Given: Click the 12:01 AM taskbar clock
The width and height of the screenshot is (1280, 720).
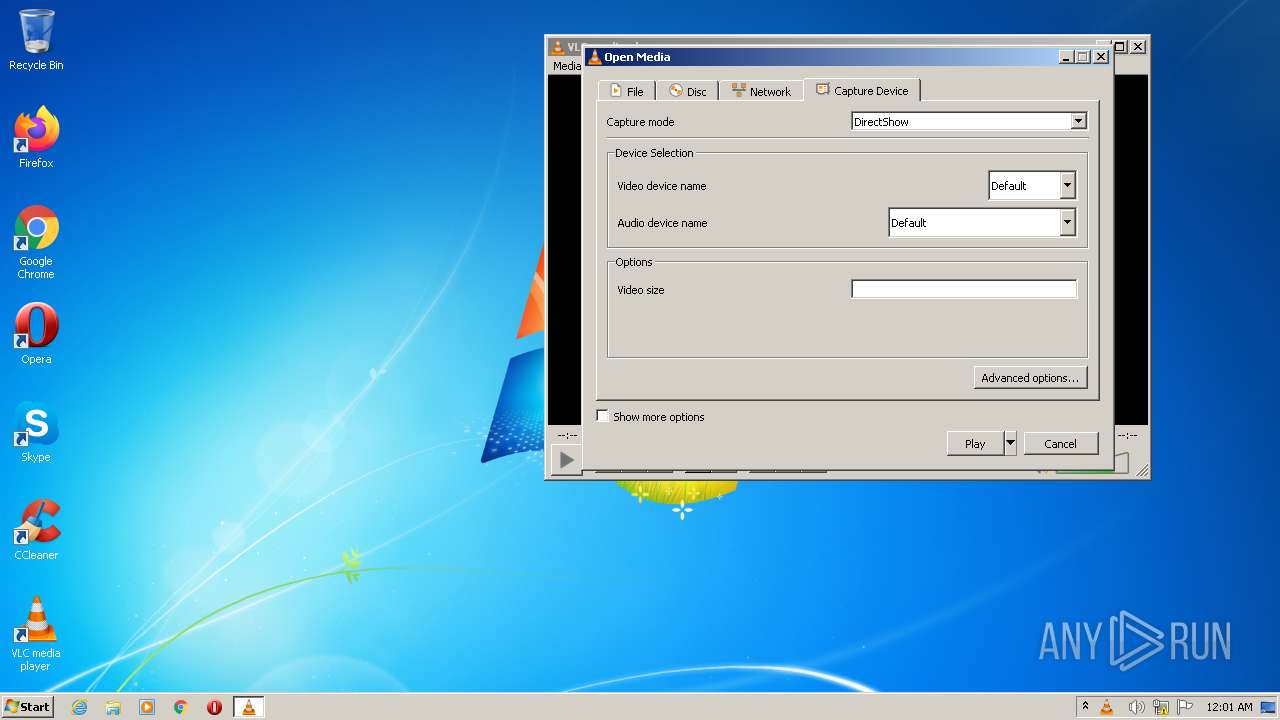Looking at the screenshot, I should coord(1229,707).
